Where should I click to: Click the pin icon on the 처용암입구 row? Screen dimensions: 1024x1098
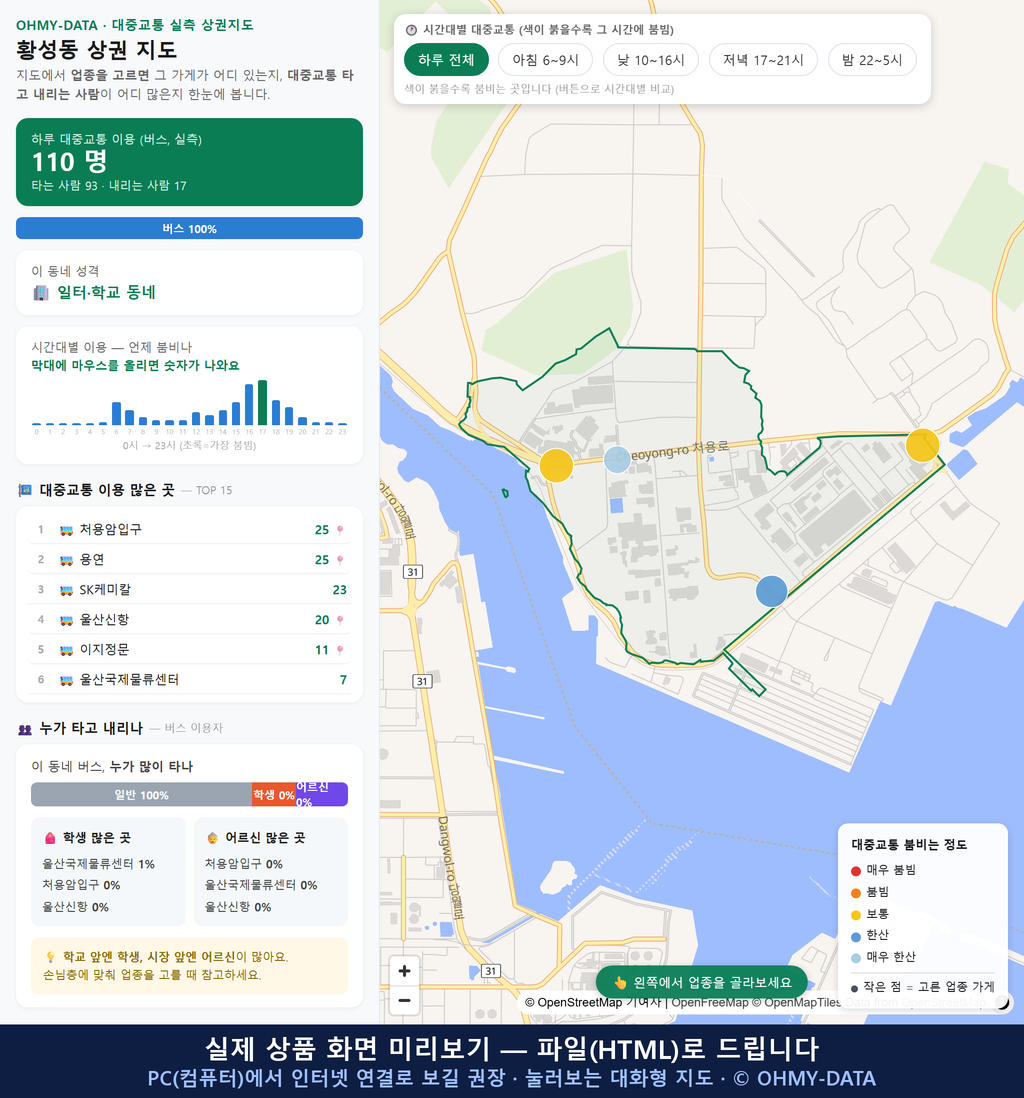click(340, 530)
